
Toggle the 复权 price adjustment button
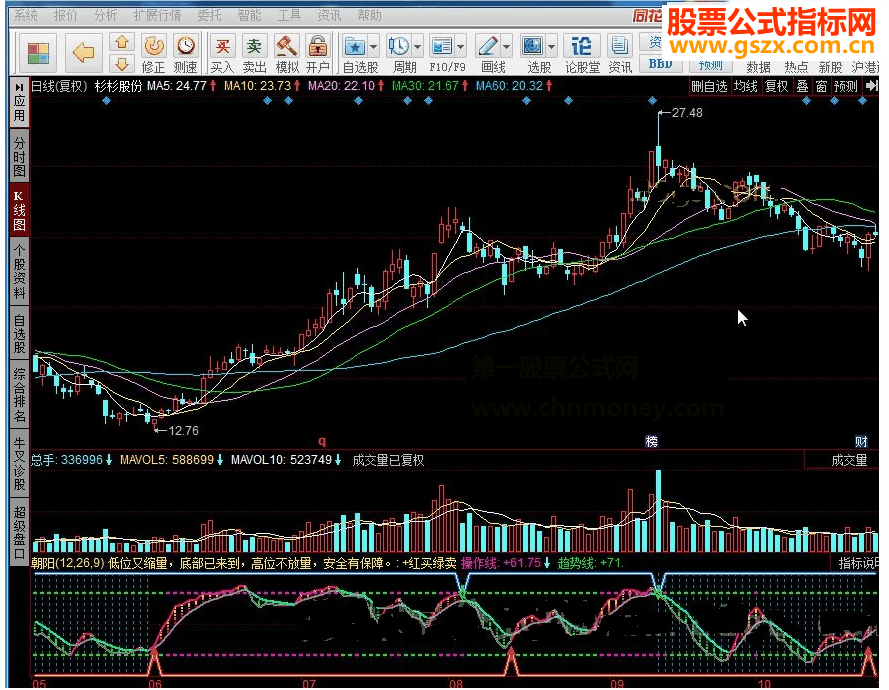(x=776, y=87)
